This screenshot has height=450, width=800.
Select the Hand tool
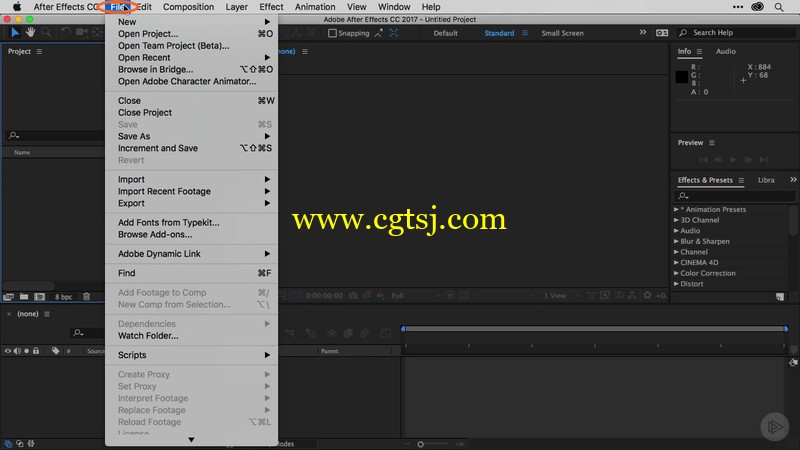tap(31, 33)
